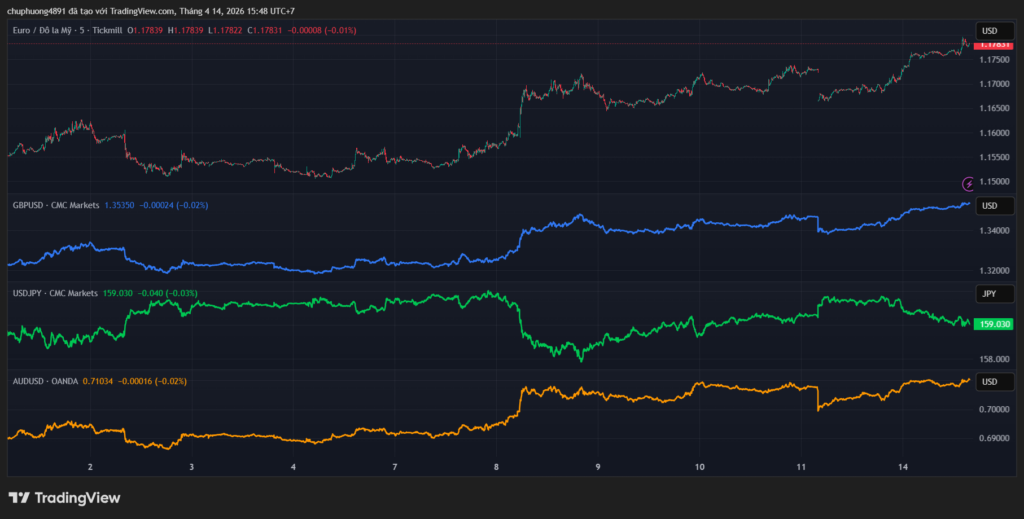Click the purple lightning bolt icon
This screenshot has width=1024, height=519.
click(967, 184)
